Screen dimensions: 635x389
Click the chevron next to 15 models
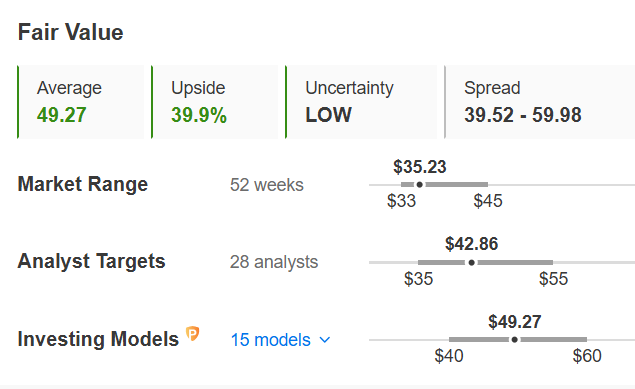[x=325, y=340]
